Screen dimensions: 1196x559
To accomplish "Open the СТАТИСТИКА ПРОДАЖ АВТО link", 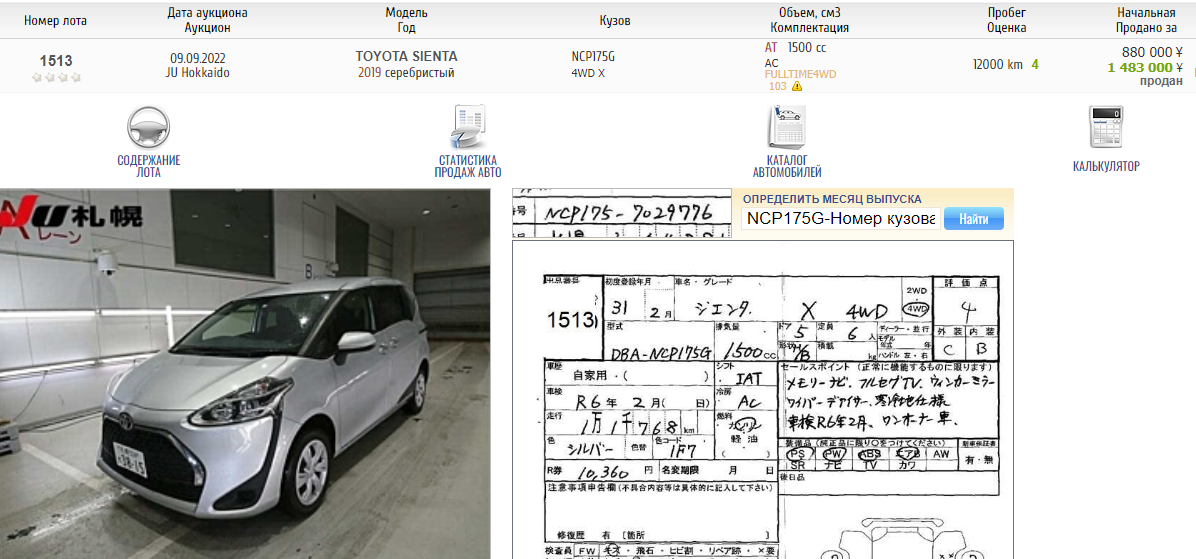I will [468, 166].
